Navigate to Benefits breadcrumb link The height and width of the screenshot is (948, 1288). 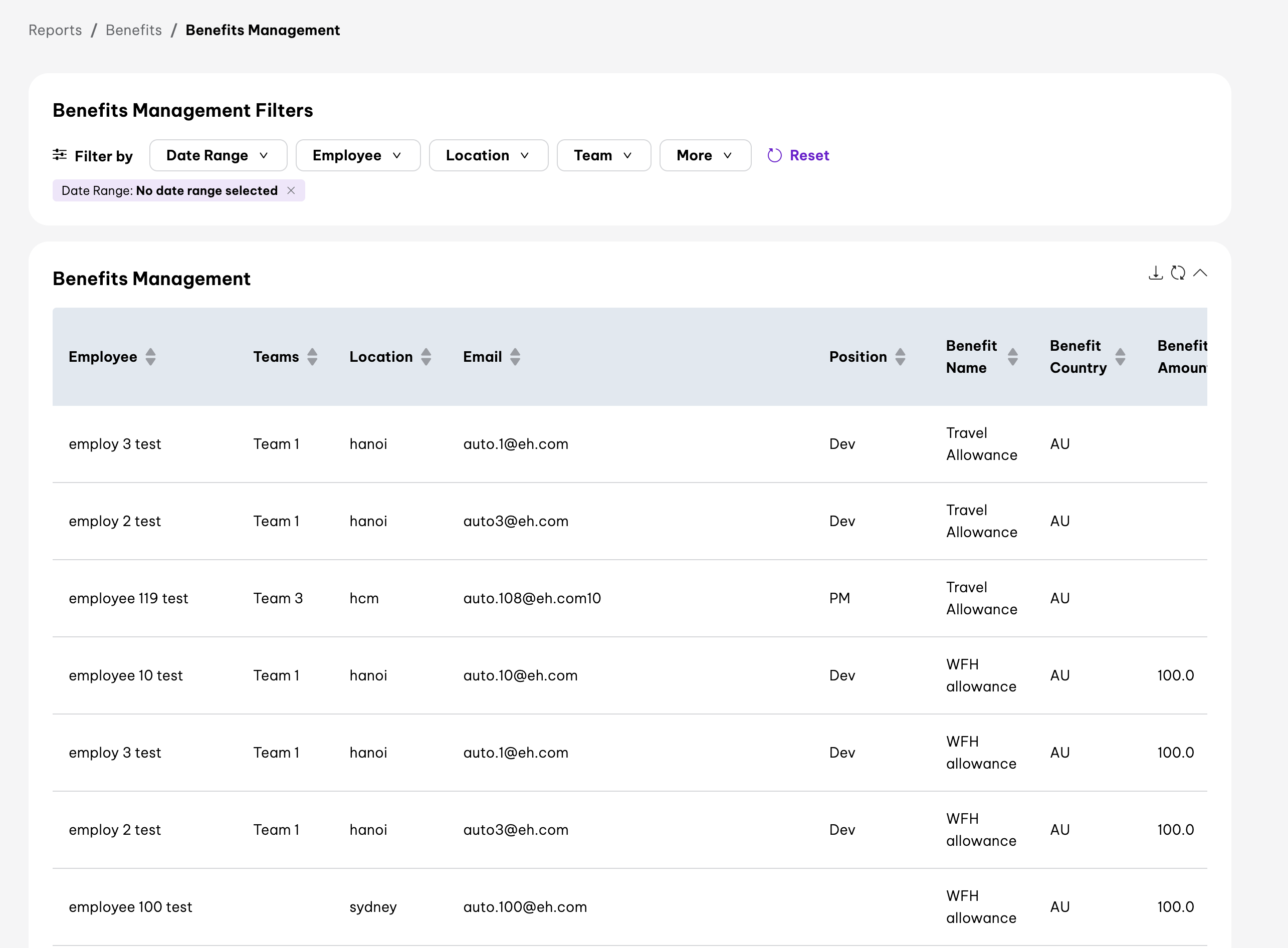(x=134, y=30)
